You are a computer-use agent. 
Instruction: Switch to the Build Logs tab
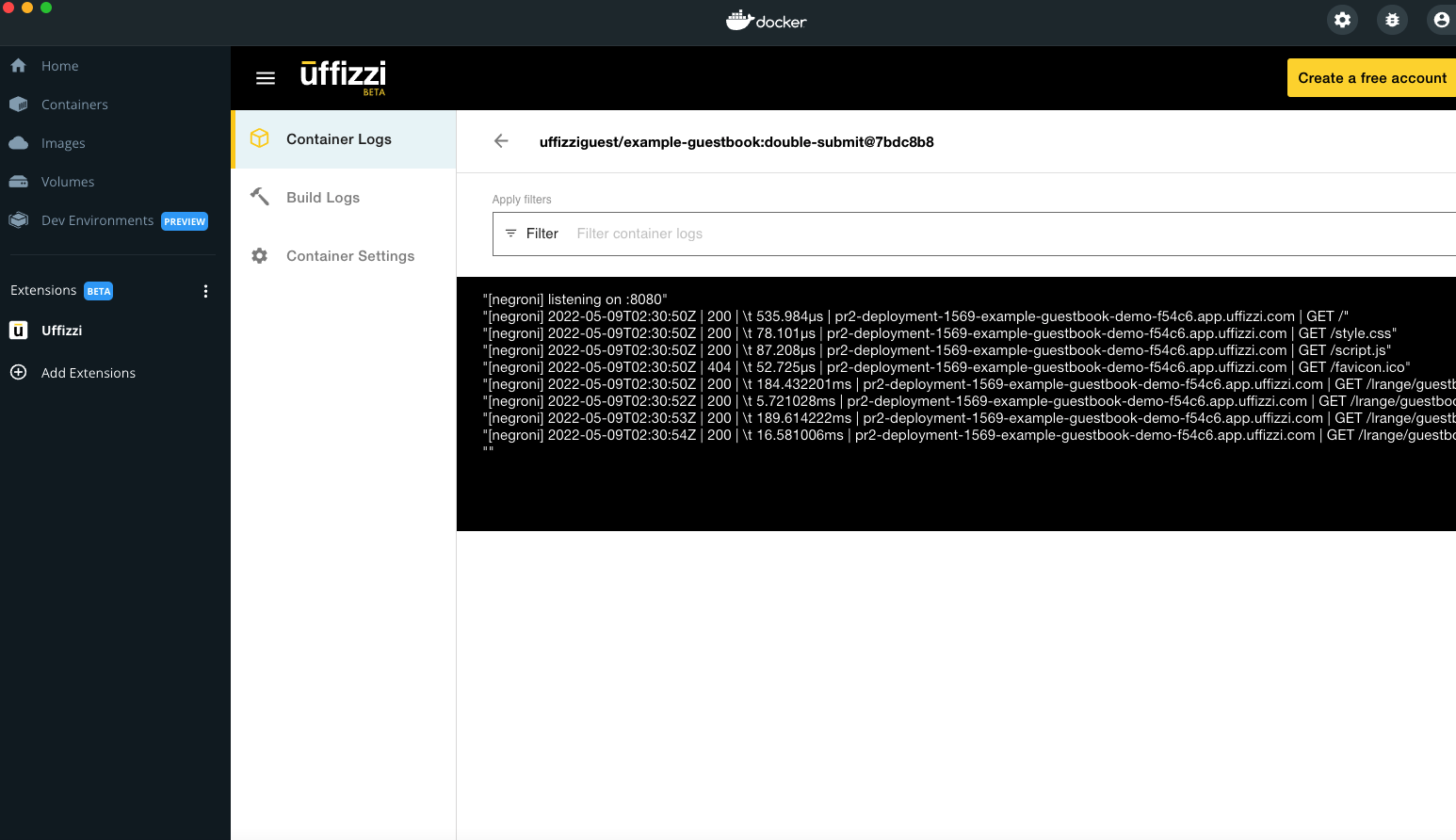323,198
